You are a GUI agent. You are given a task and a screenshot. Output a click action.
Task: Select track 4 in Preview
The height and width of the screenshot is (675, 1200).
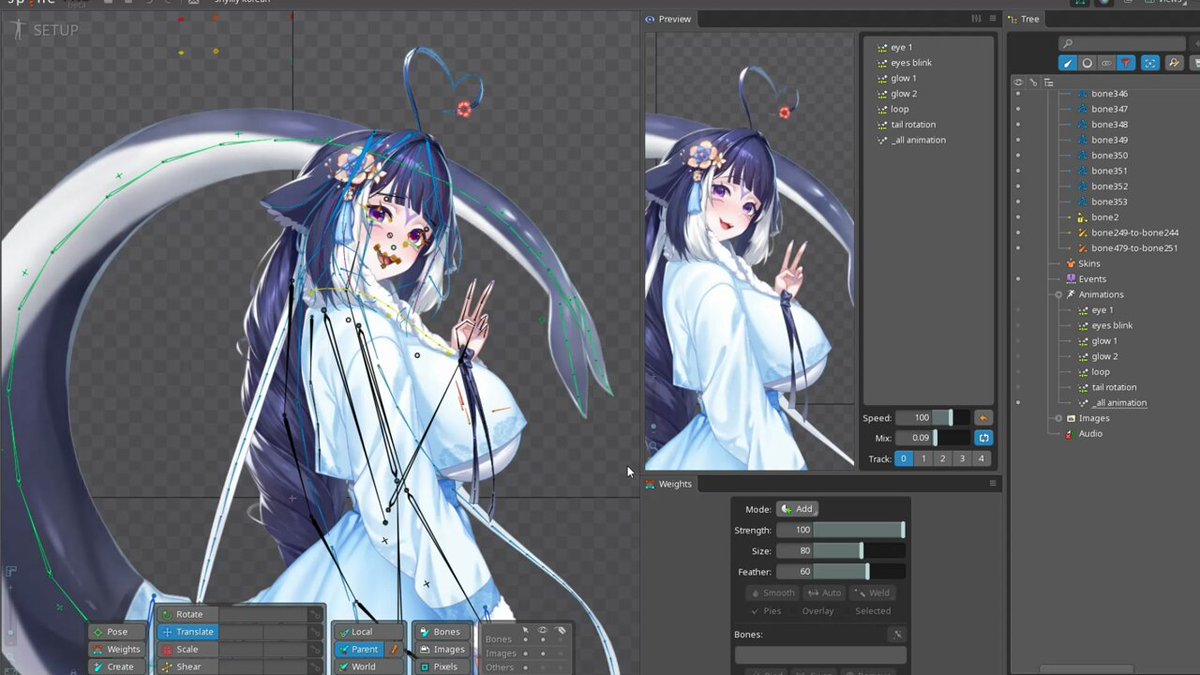[982, 459]
